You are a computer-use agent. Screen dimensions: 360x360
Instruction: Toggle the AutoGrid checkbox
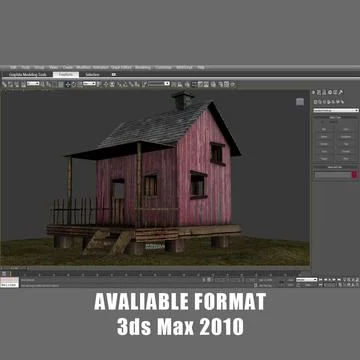pos(322,122)
